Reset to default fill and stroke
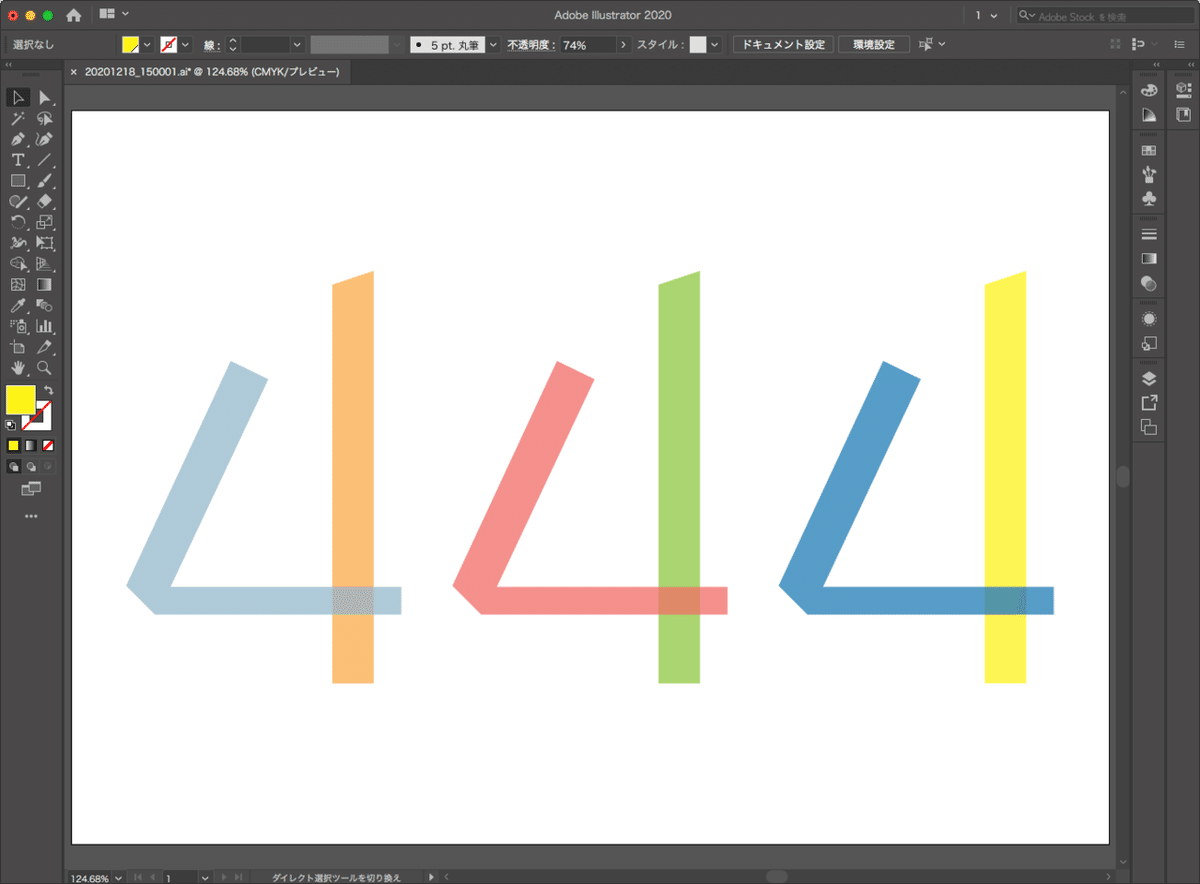Image resolution: width=1200 pixels, height=884 pixels. (x=11, y=424)
